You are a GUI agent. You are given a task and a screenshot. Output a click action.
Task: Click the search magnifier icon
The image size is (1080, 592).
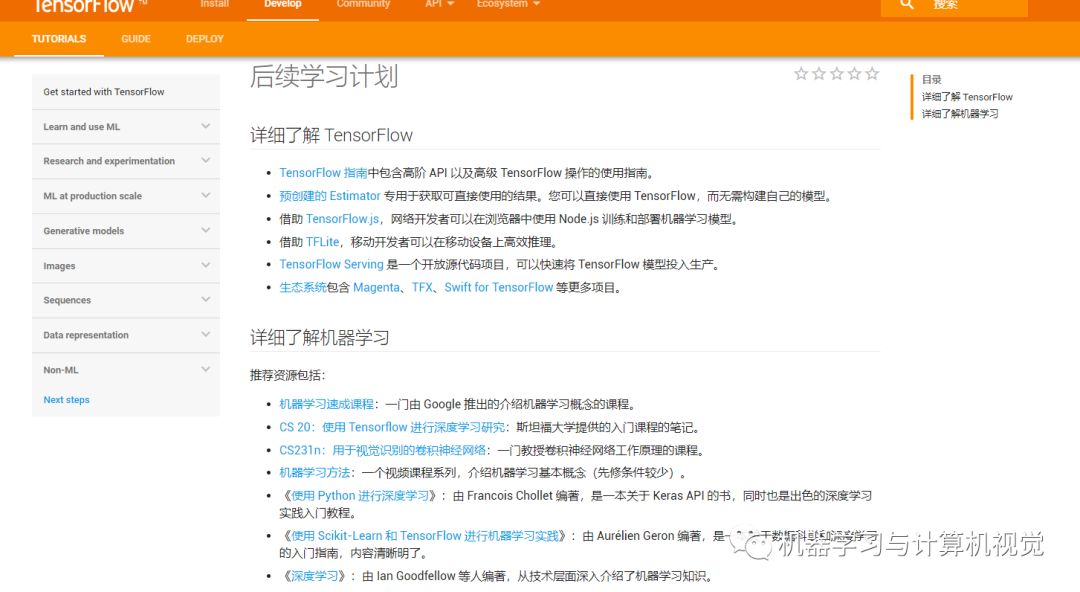tap(906, 4)
